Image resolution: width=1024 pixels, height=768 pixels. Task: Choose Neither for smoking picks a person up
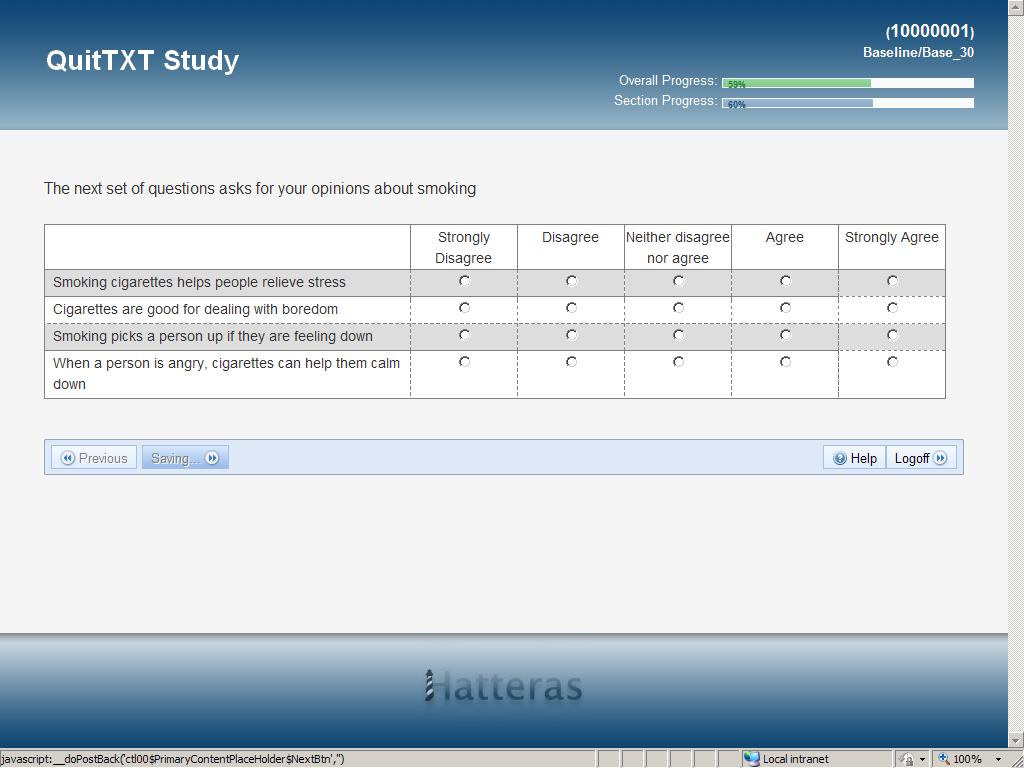point(678,335)
